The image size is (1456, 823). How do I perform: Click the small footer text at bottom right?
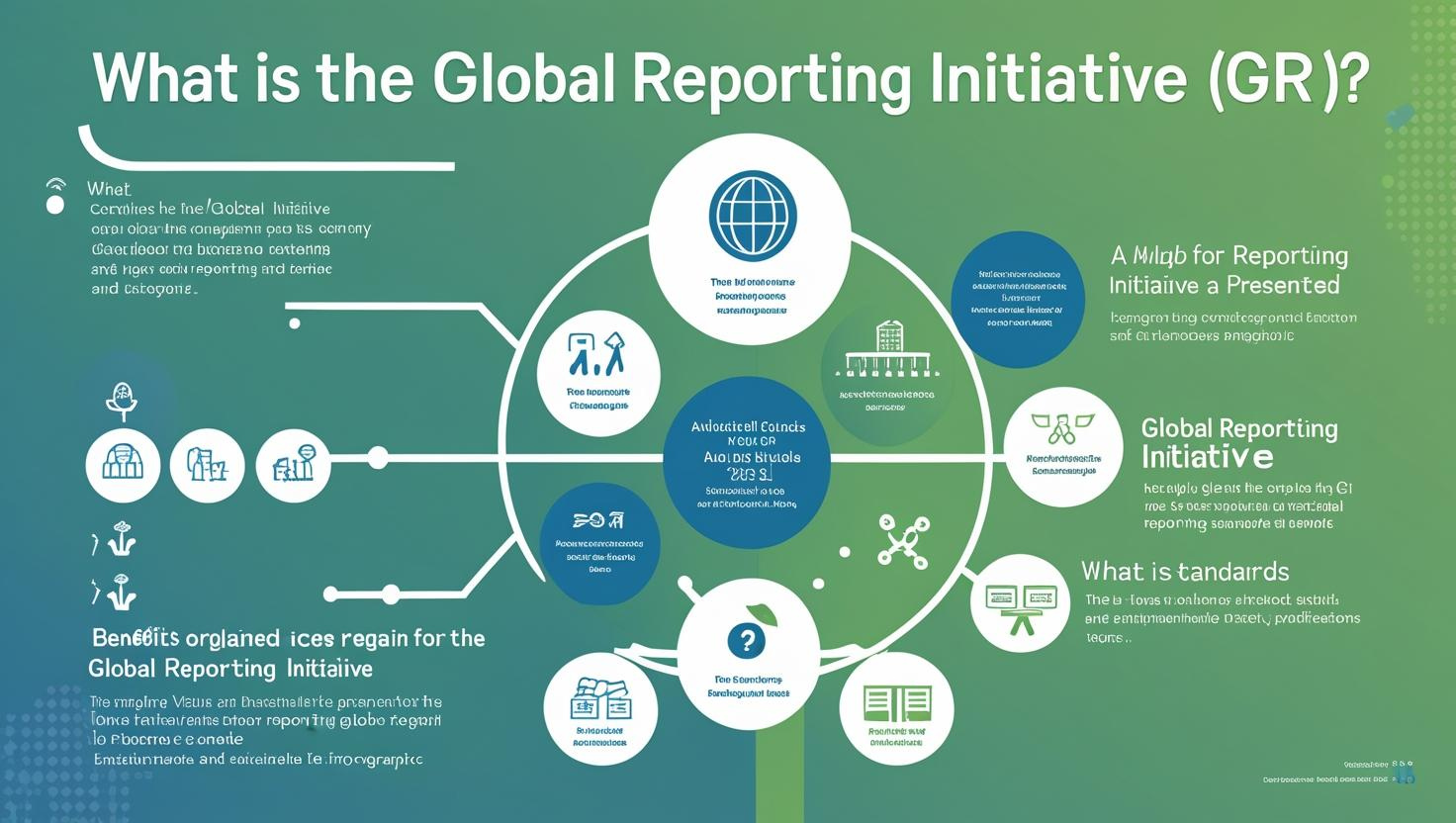tap(1339, 773)
